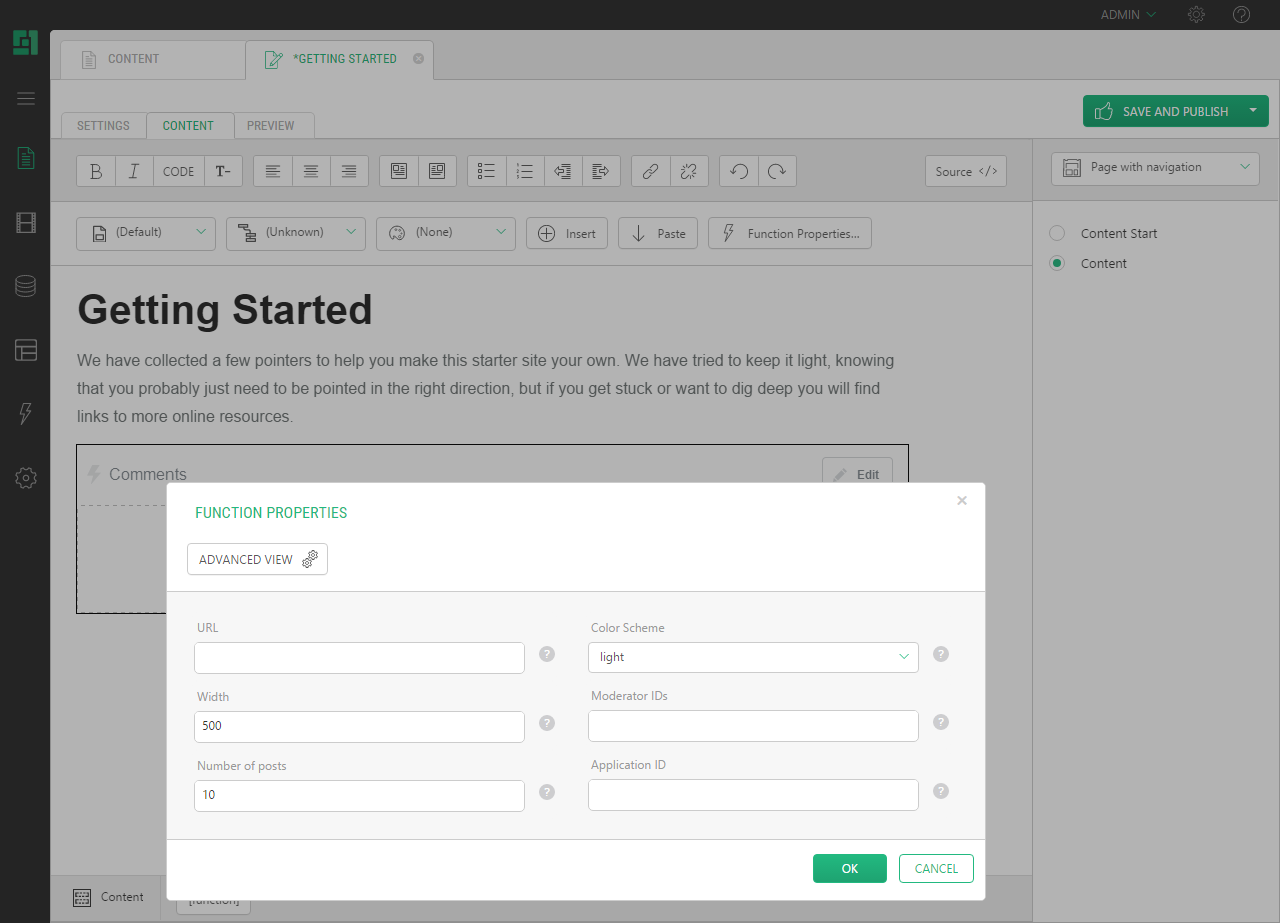Viewport: 1280px width, 923px height.
Task: Open the ADMIN user menu
Action: coord(1128,15)
